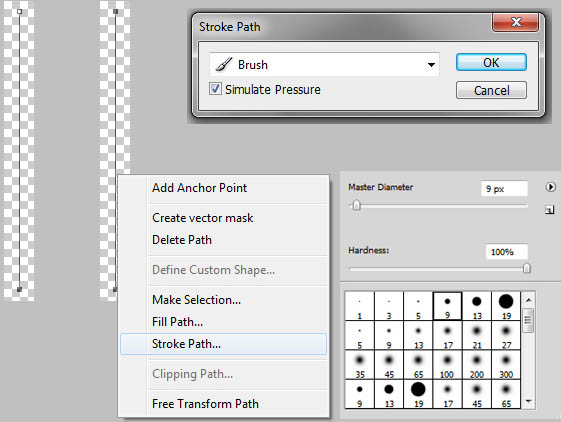The image size is (561, 422).
Task: Click the brush list scroll down arrow
Action: point(528,402)
